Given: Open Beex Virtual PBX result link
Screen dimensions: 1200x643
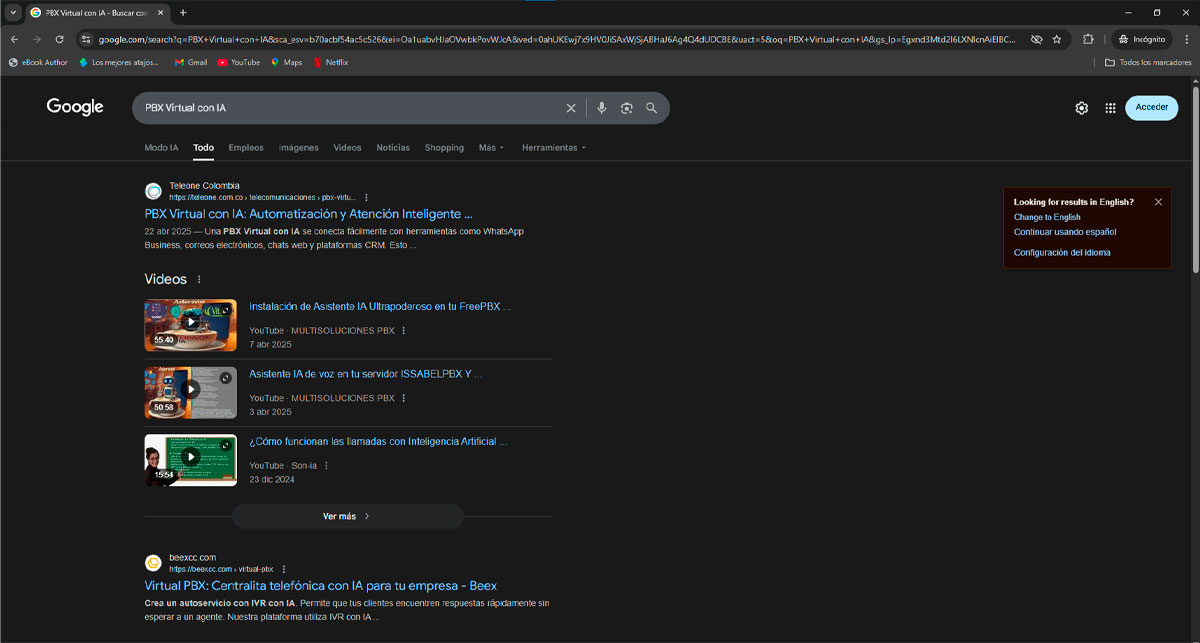Looking at the screenshot, I should tap(320, 586).
